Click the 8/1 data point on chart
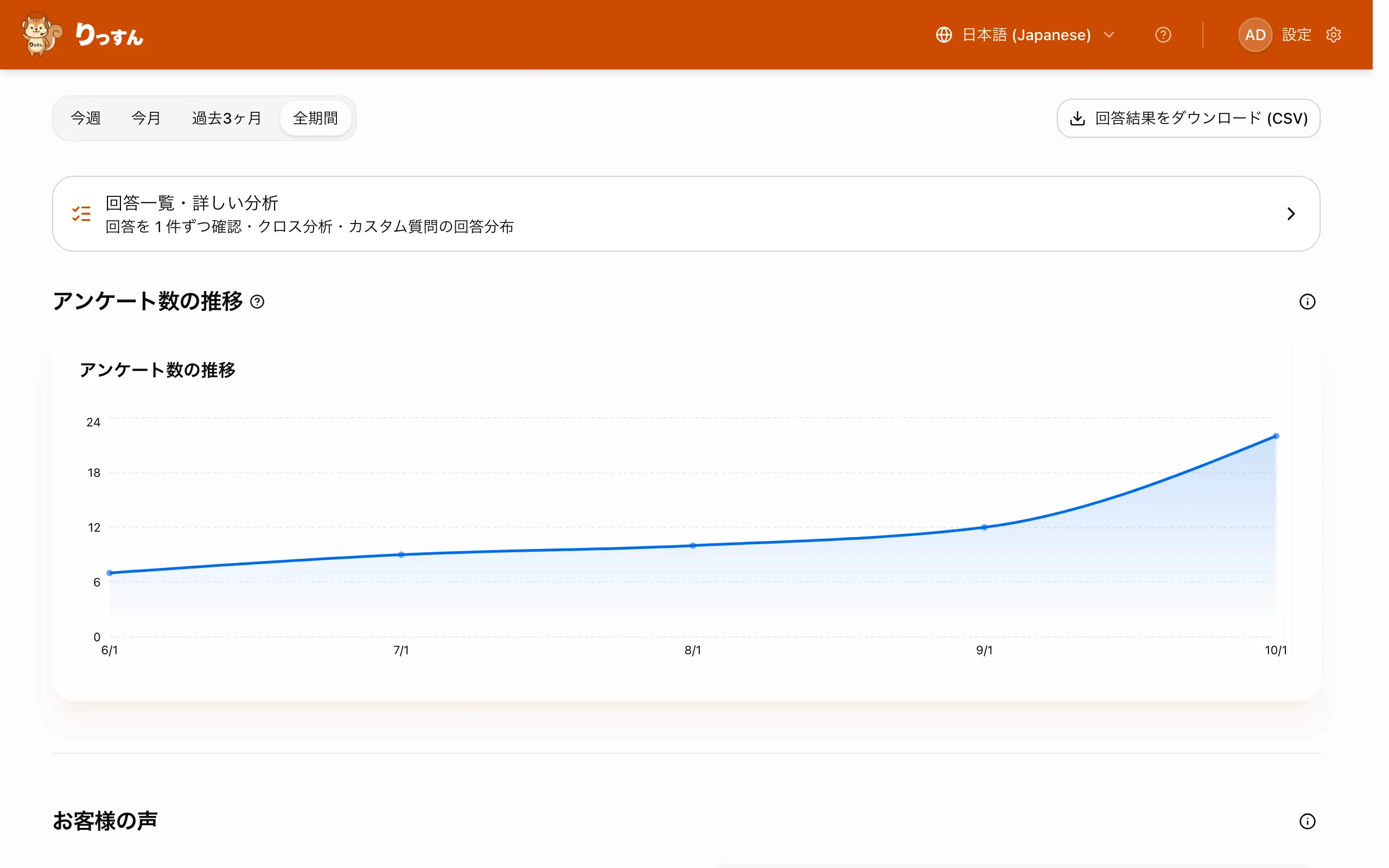This screenshot has height=868, width=1389. (693, 545)
